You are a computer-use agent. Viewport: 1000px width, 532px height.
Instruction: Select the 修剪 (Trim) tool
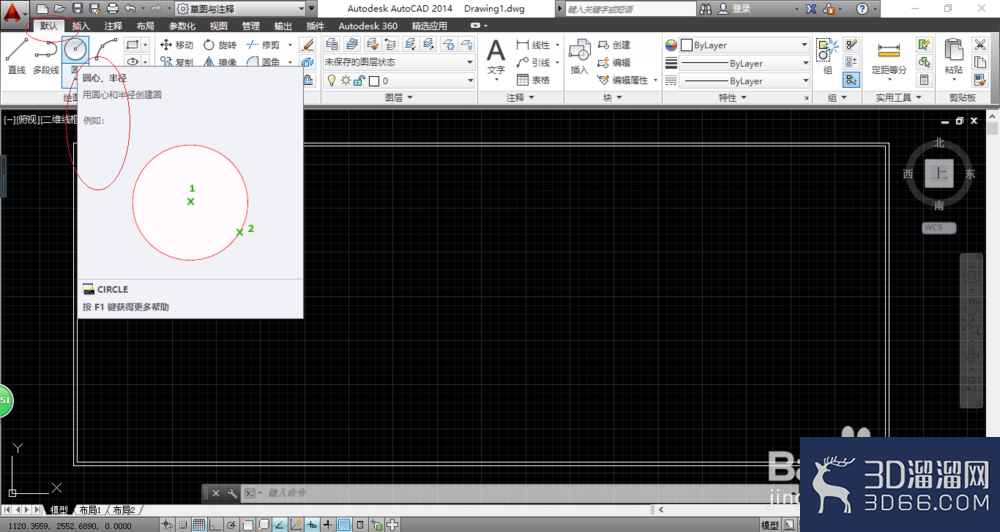[263, 45]
